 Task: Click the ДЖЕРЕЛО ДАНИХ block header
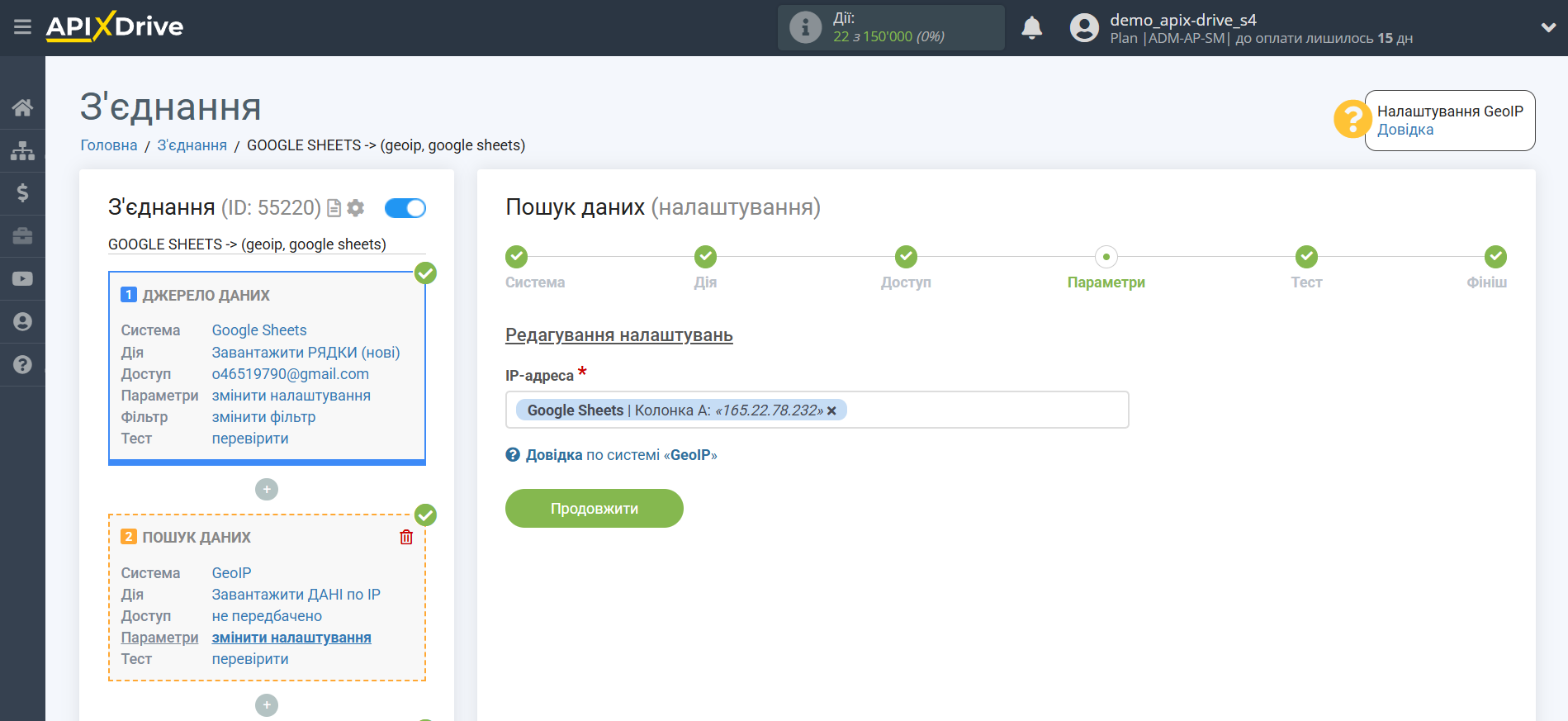tap(206, 296)
